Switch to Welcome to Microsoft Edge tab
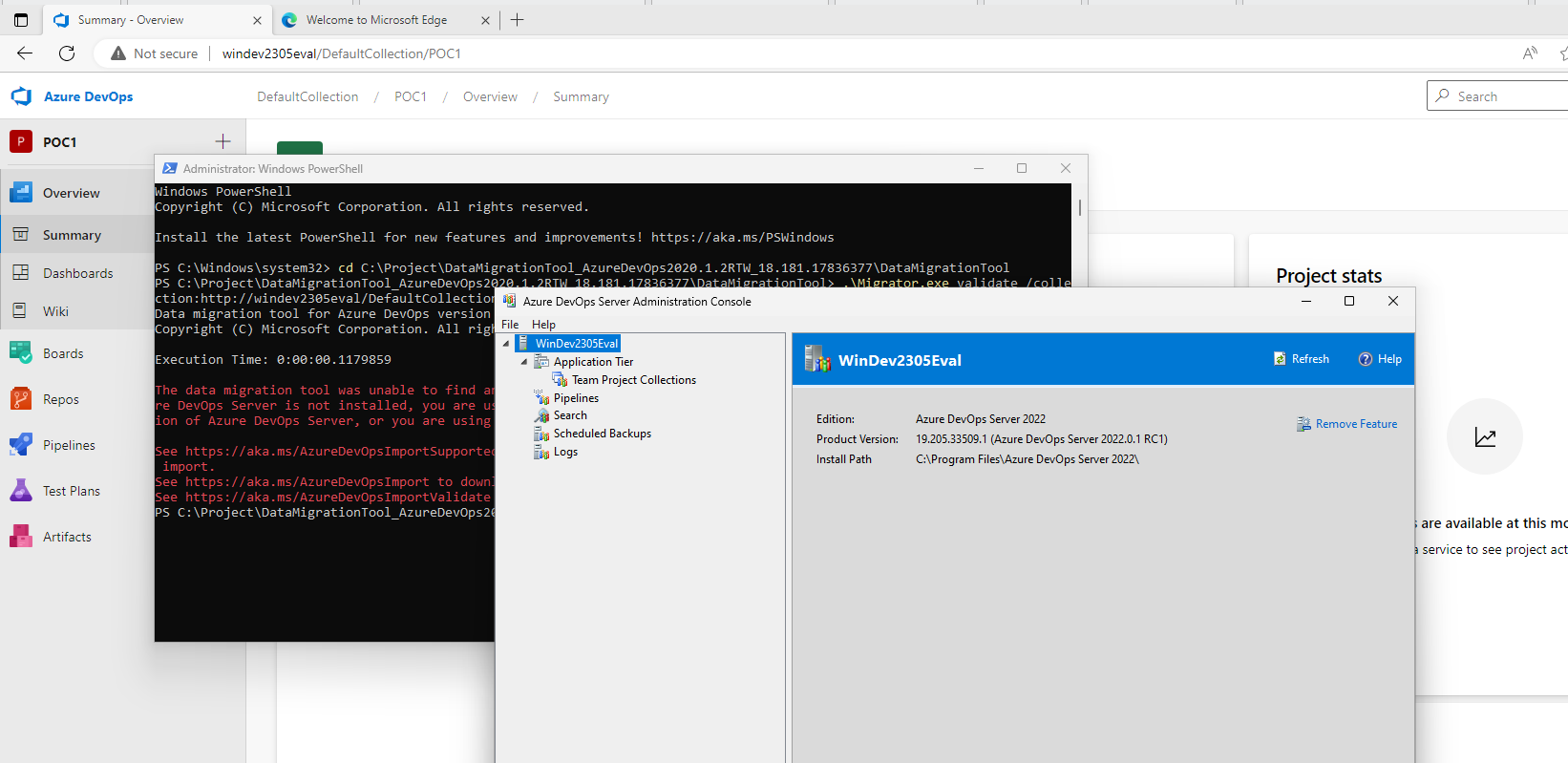 click(386, 20)
